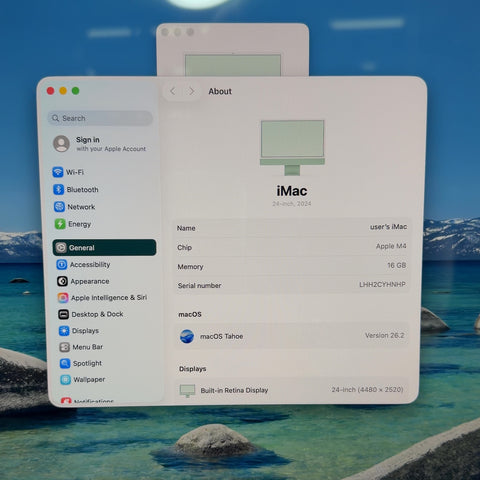Go back with the left chevron

[173, 91]
